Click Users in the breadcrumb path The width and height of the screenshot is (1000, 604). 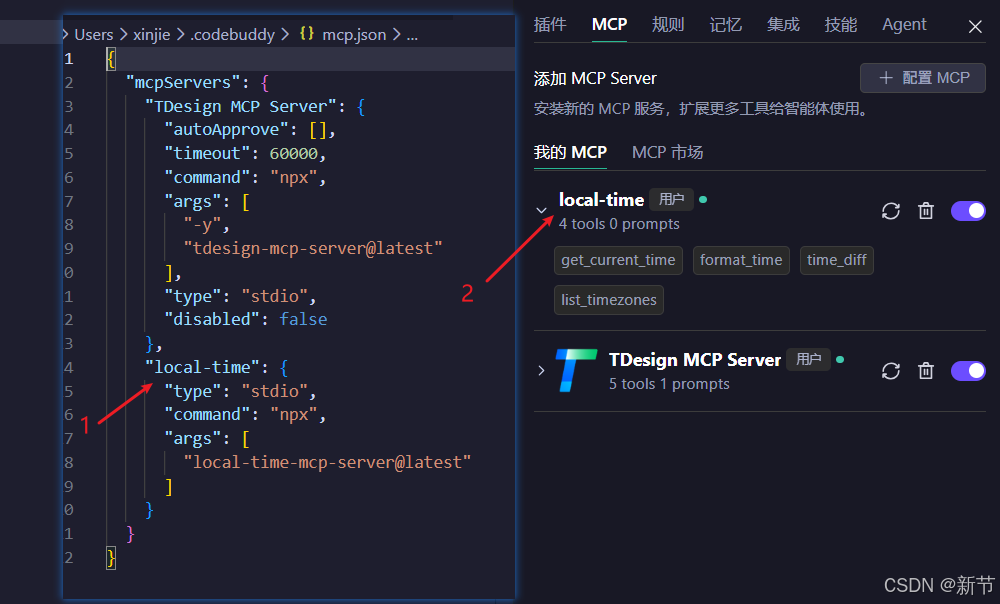94,34
